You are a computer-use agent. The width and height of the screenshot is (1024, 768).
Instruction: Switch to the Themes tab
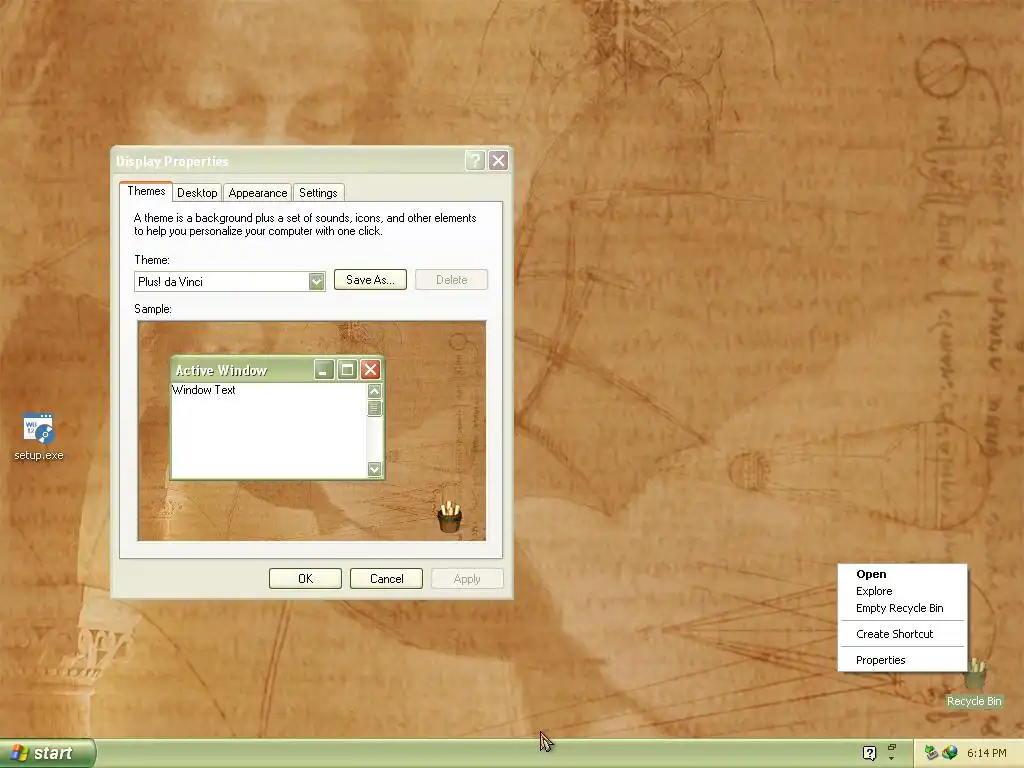point(146,191)
